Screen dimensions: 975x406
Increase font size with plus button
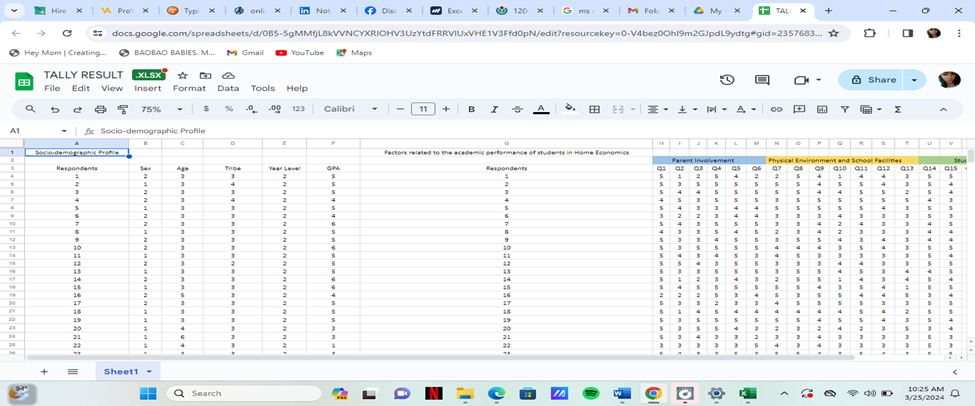tap(446, 109)
